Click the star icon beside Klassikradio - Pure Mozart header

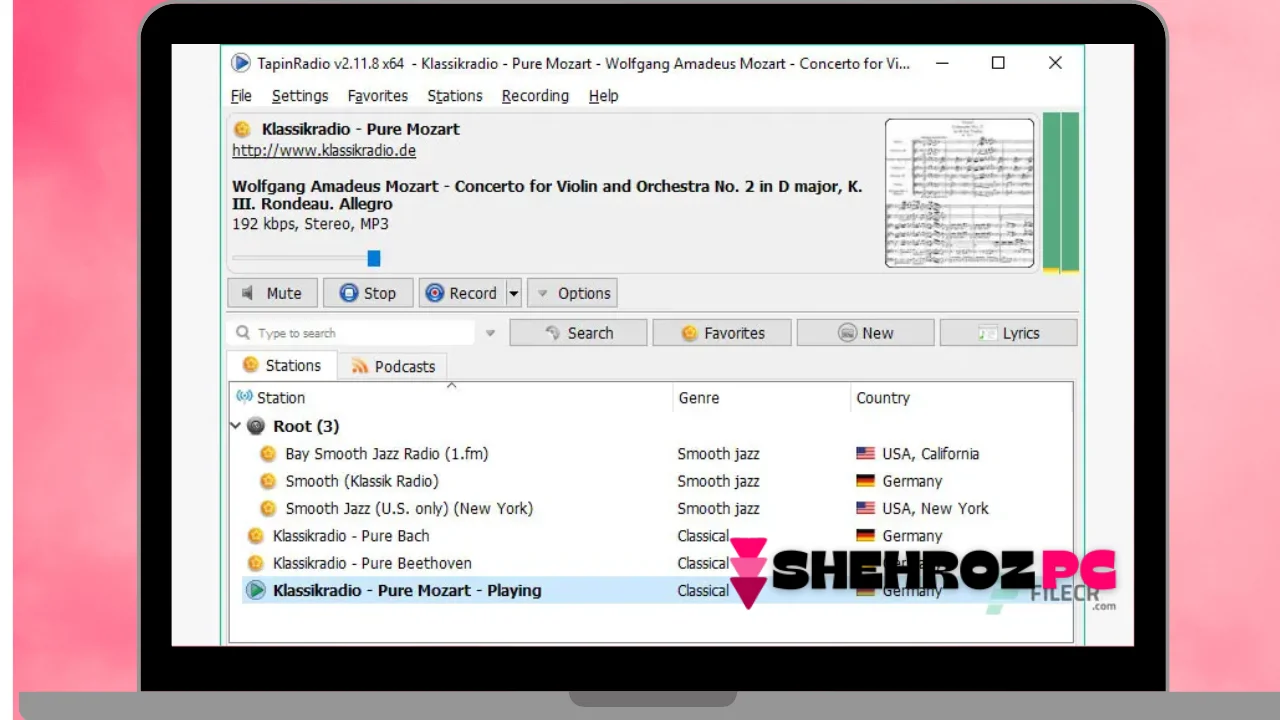tap(241, 129)
